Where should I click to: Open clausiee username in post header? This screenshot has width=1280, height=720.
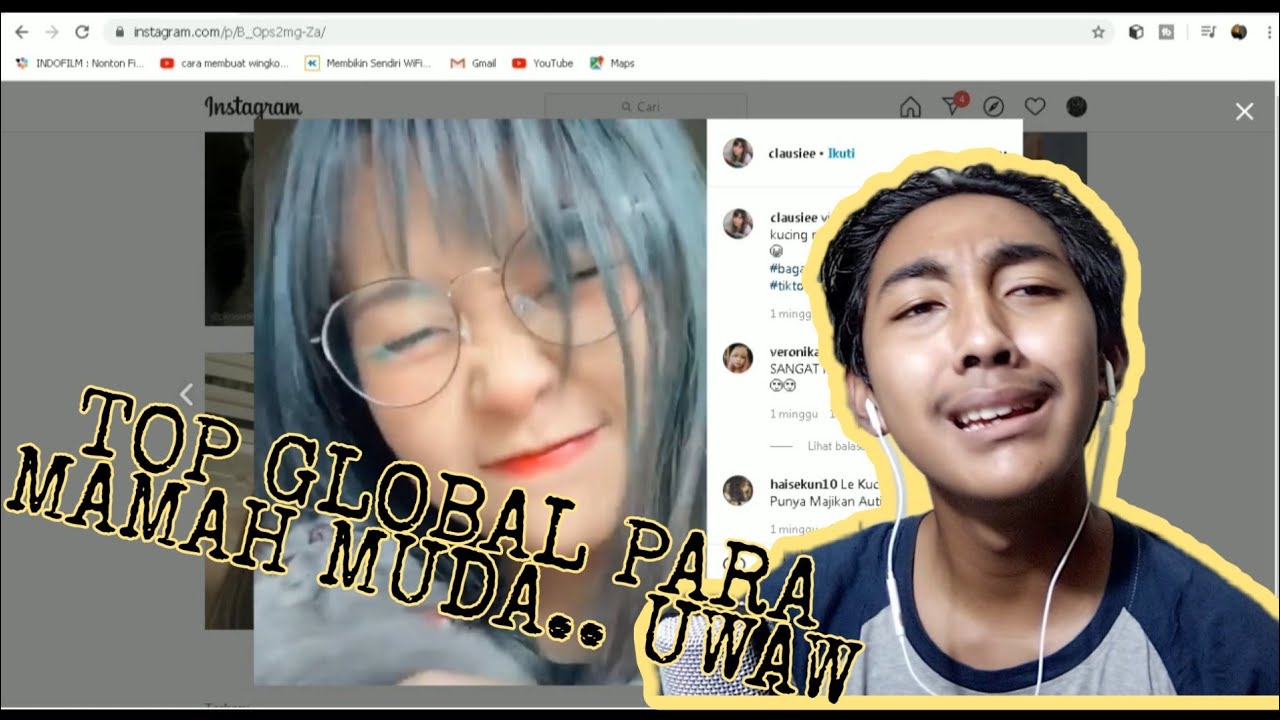[792, 153]
